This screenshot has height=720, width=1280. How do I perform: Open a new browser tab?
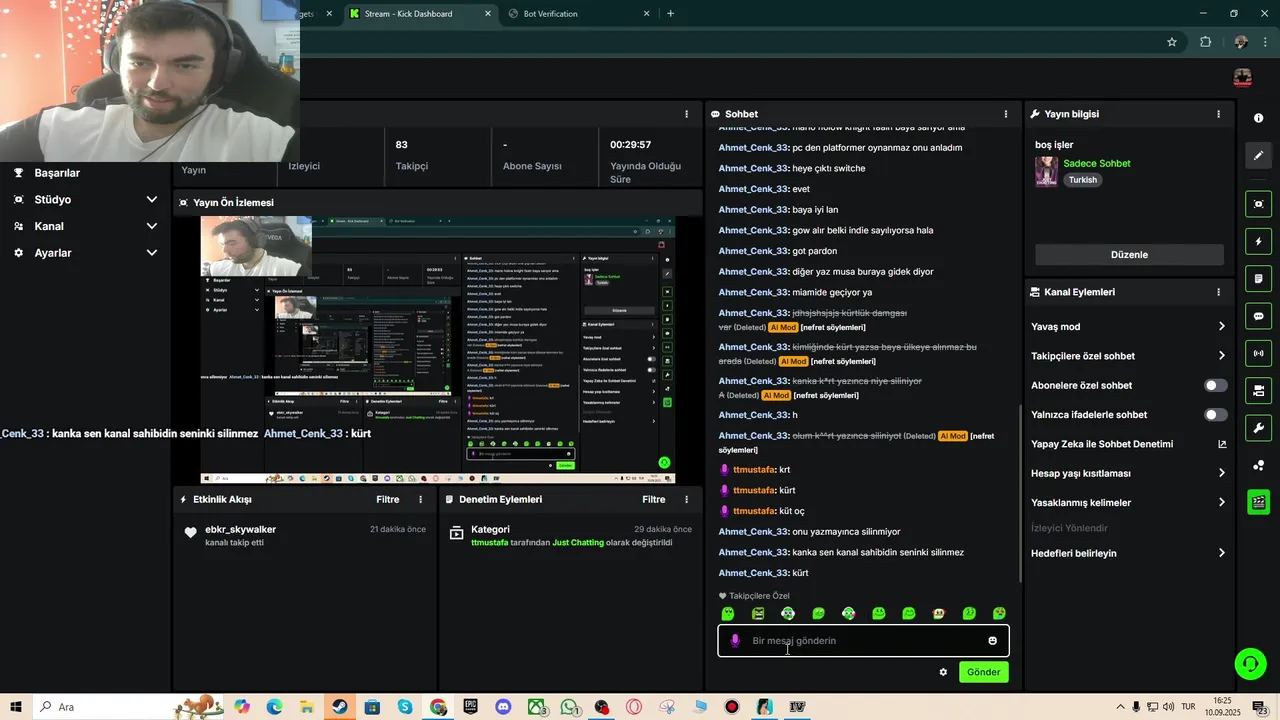point(670,14)
